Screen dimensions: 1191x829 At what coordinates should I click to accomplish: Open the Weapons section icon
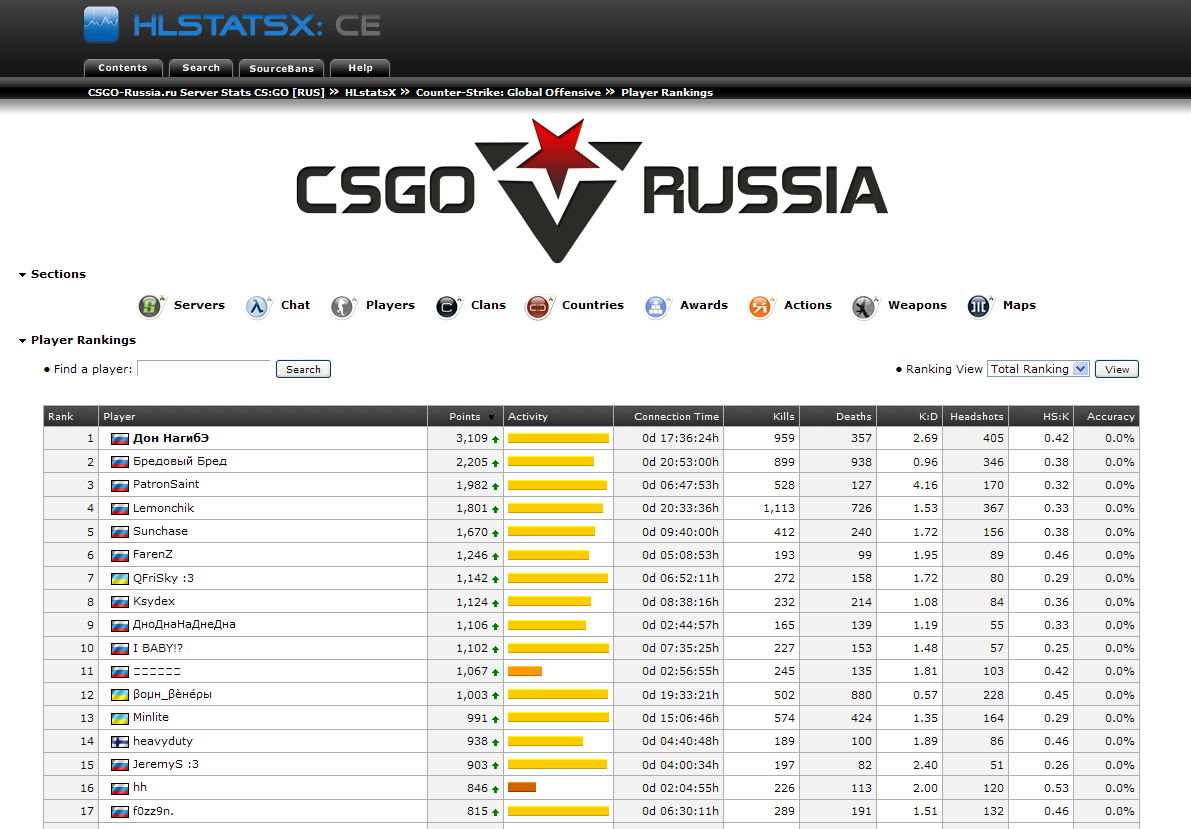click(x=865, y=306)
